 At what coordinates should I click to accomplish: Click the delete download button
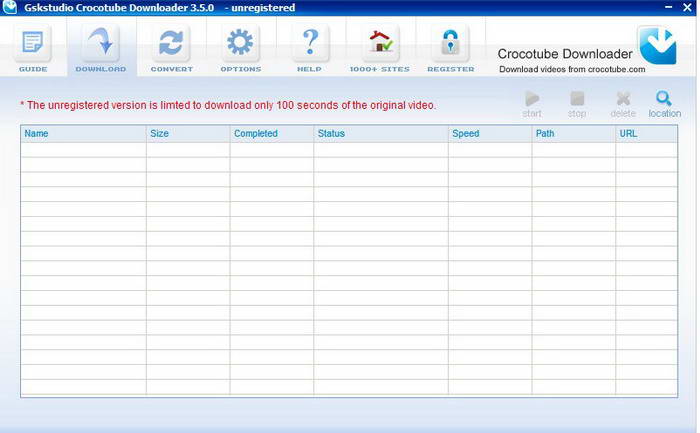pyautogui.click(x=623, y=104)
